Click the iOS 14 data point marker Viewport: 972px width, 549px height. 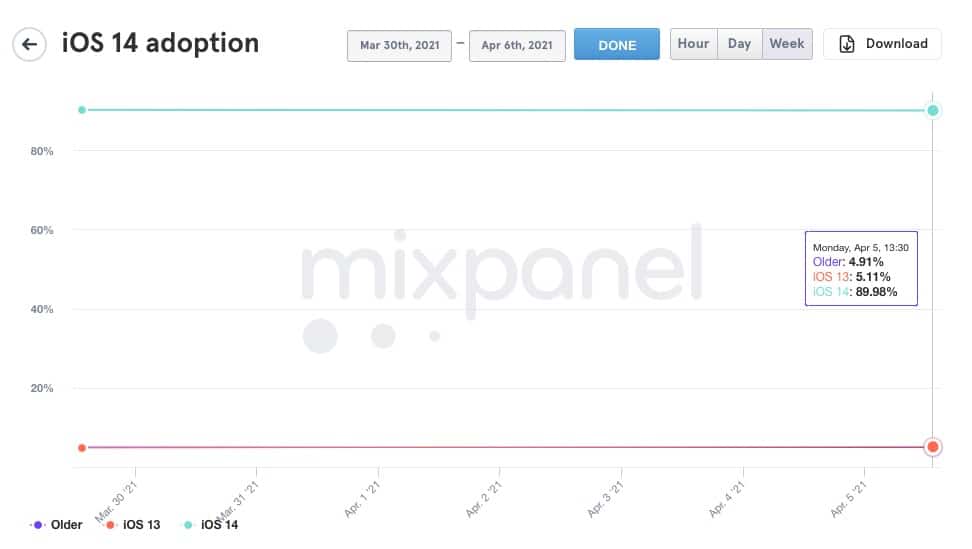click(x=932, y=110)
